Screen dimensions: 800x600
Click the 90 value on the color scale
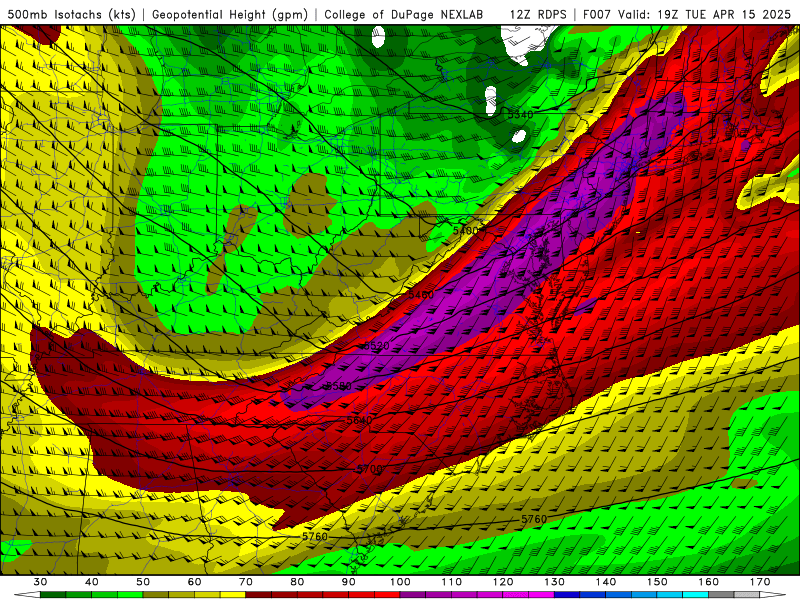click(349, 582)
